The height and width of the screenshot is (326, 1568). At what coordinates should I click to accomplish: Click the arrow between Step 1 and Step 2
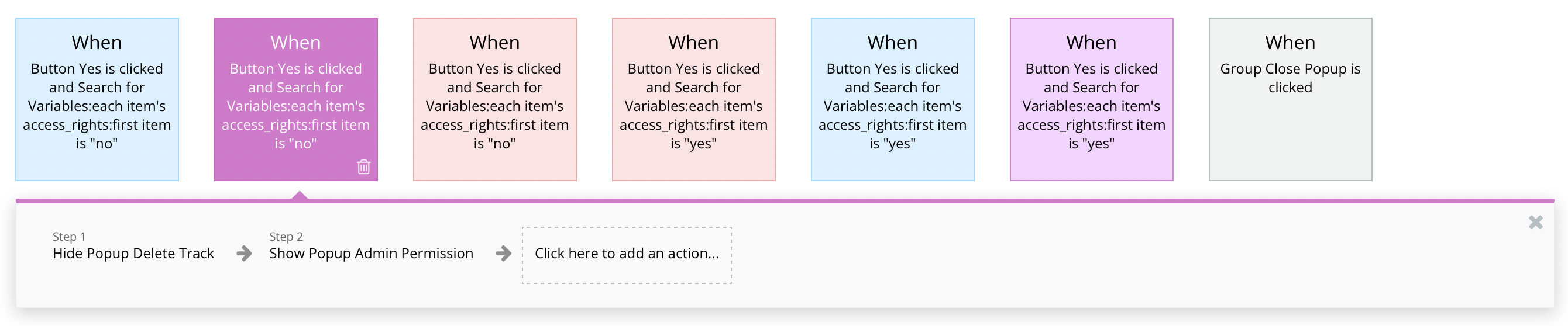(244, 253)
